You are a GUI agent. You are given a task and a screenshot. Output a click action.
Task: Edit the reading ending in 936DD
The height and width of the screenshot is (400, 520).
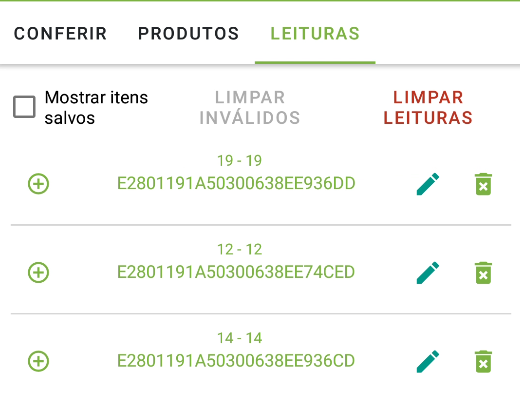tap(428, 184)
